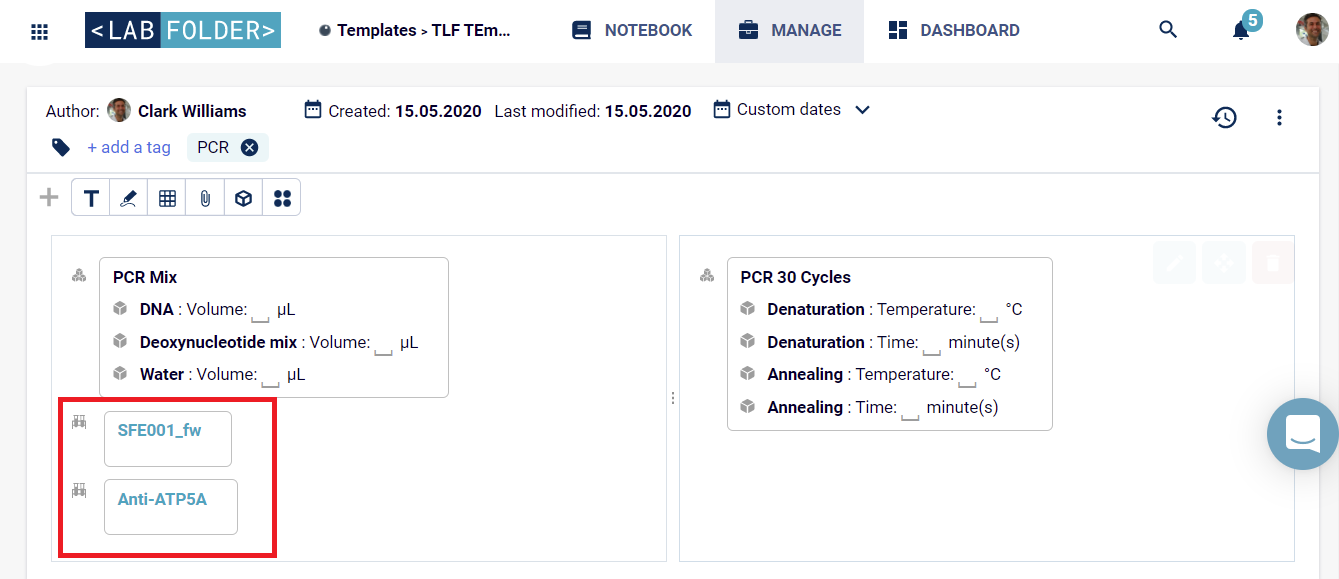Add a text element with T icon
Screen dimensions: 1339x579
pyautogui.click(x=91, y=198)
